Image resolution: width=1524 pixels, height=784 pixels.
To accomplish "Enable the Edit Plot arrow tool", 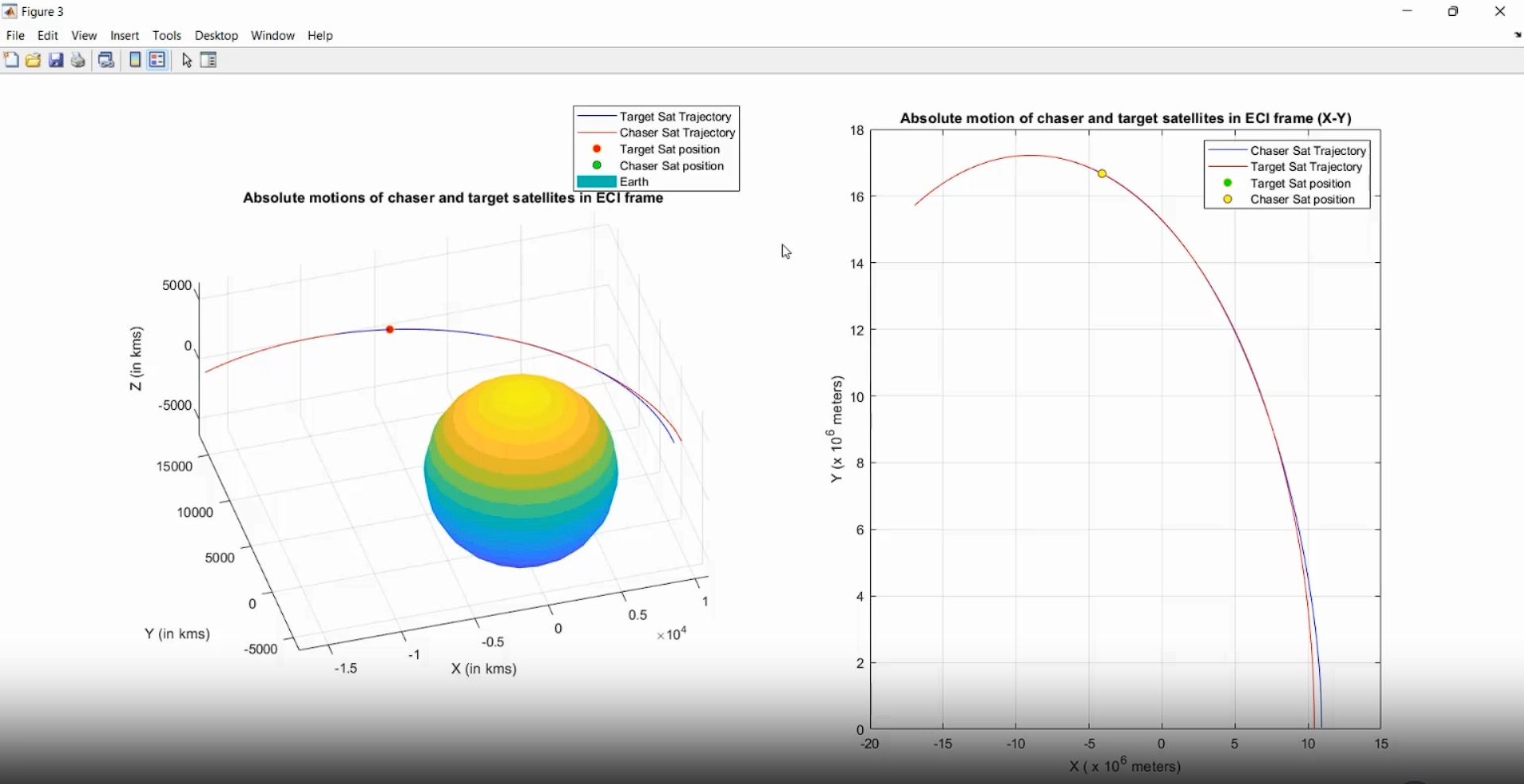I will [188, 60].
